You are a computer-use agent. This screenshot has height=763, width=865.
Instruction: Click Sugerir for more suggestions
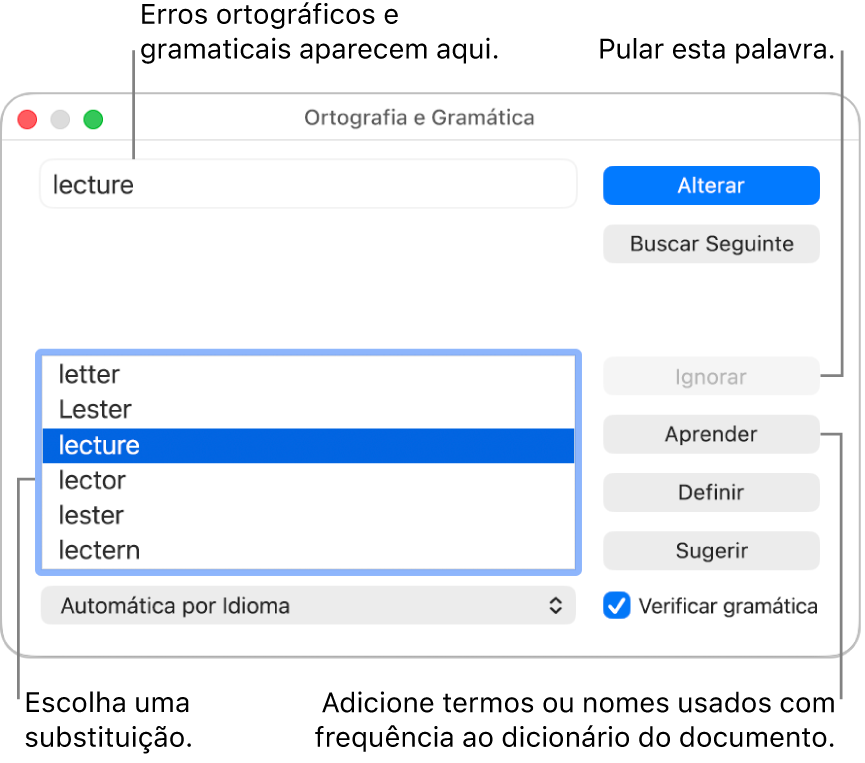711,551
